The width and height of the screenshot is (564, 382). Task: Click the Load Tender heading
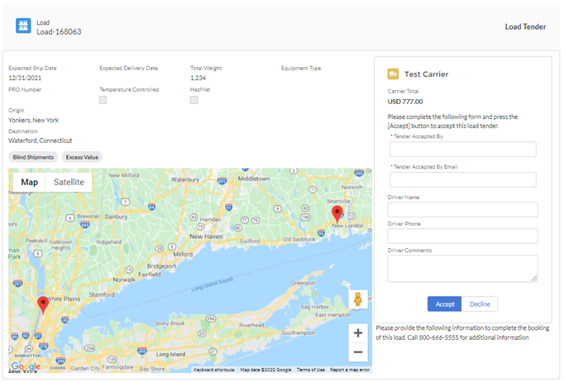[525, 27]
